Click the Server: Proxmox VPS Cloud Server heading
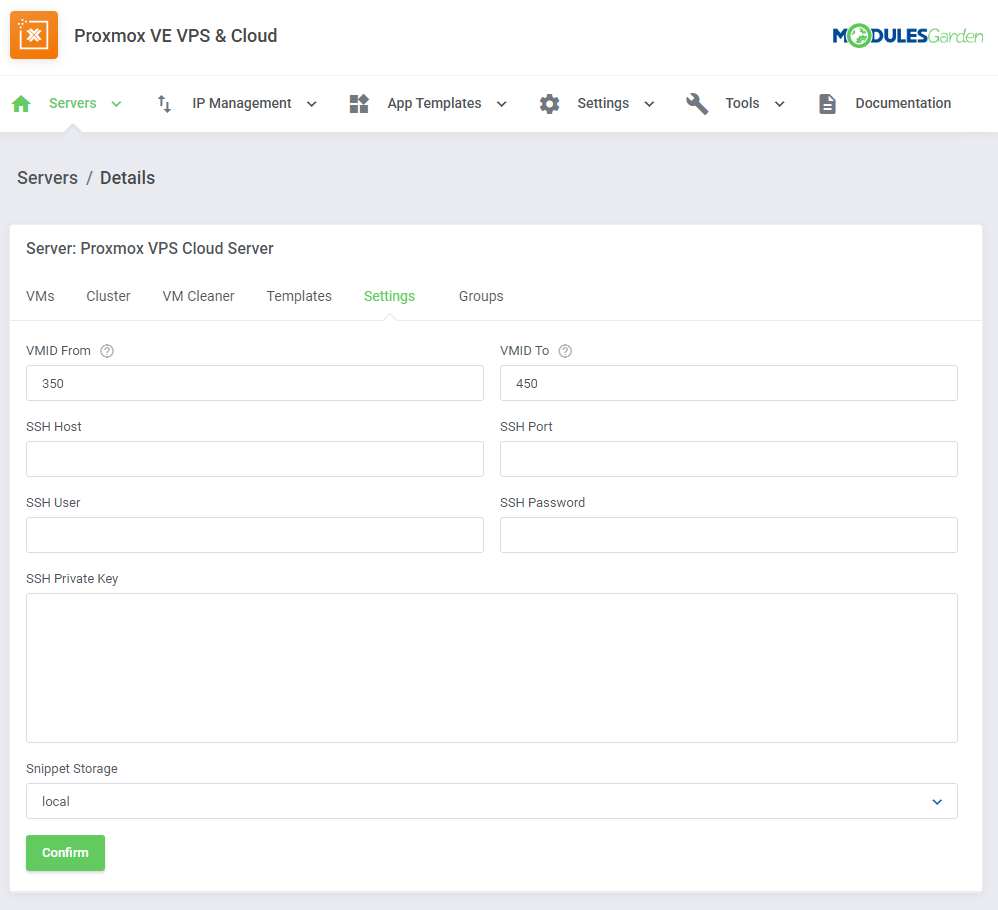 click(x=150, y=248)
